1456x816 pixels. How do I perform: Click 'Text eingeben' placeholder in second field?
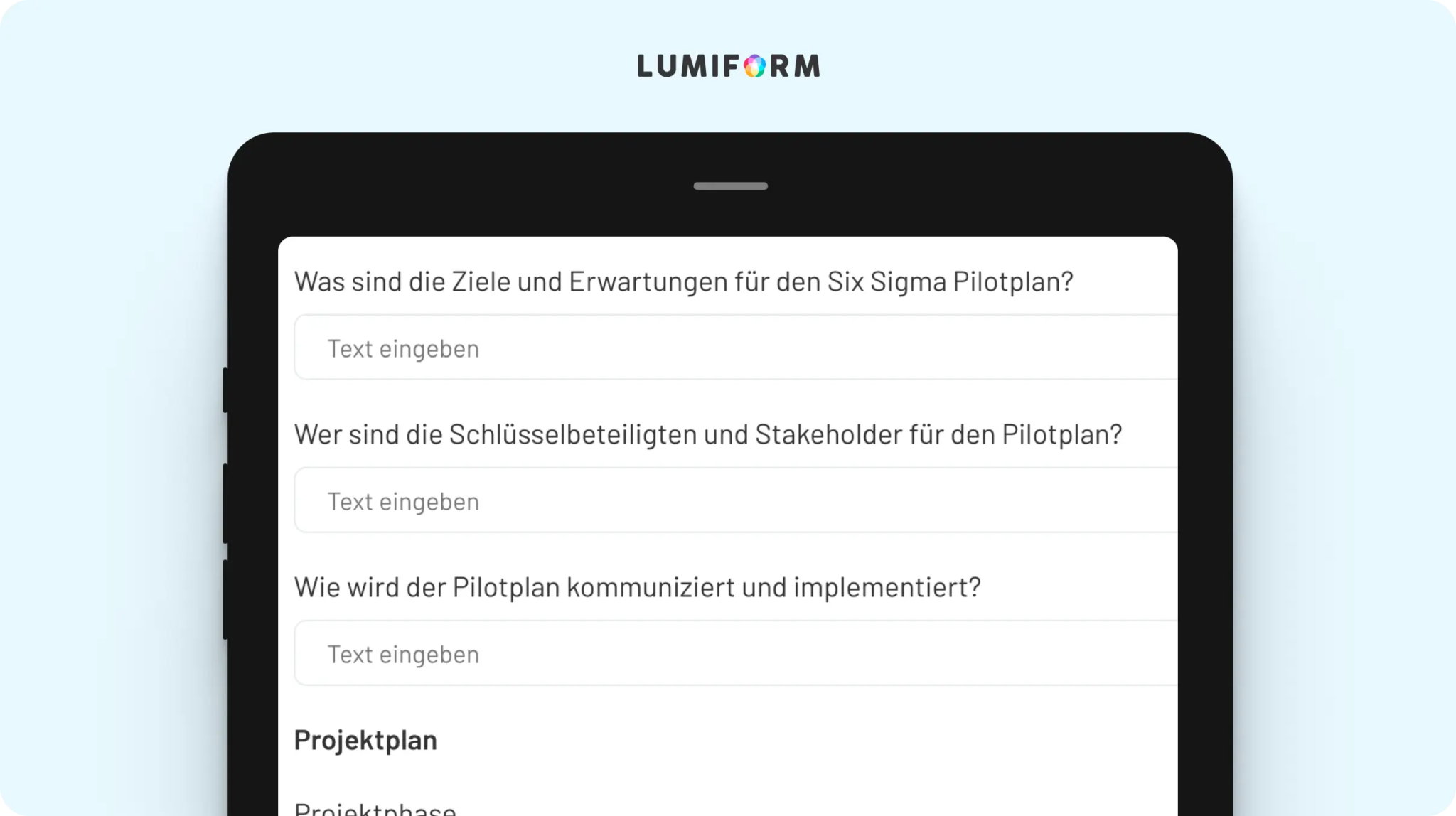403,502
